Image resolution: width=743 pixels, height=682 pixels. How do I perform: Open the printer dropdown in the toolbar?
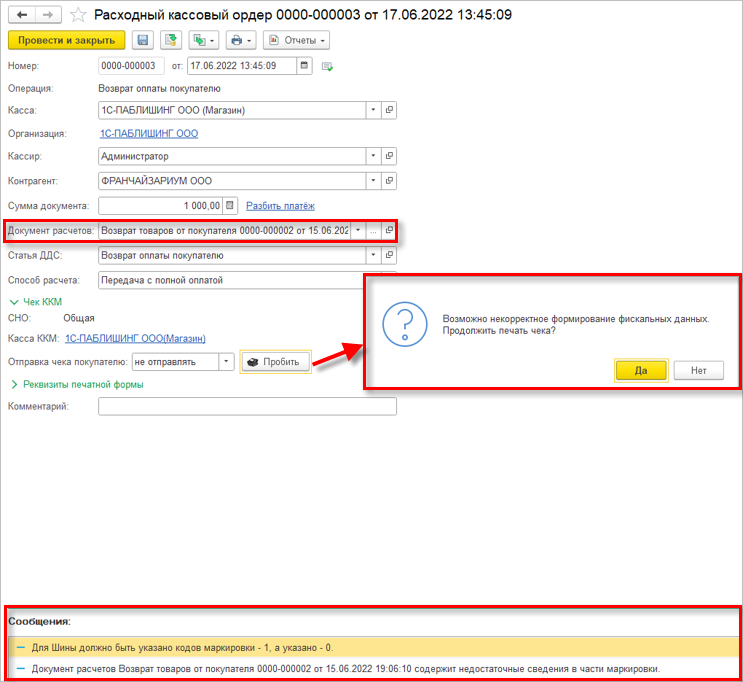(x=241, y=40)
